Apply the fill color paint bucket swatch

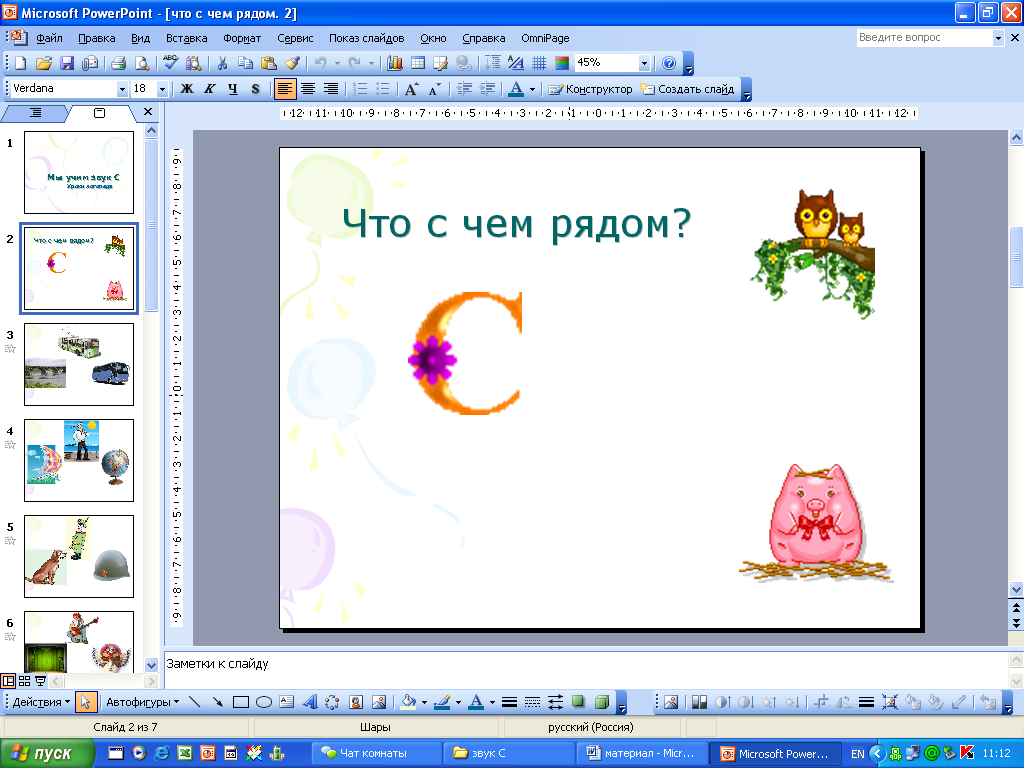pyautogui.click(x=409, y=702)
